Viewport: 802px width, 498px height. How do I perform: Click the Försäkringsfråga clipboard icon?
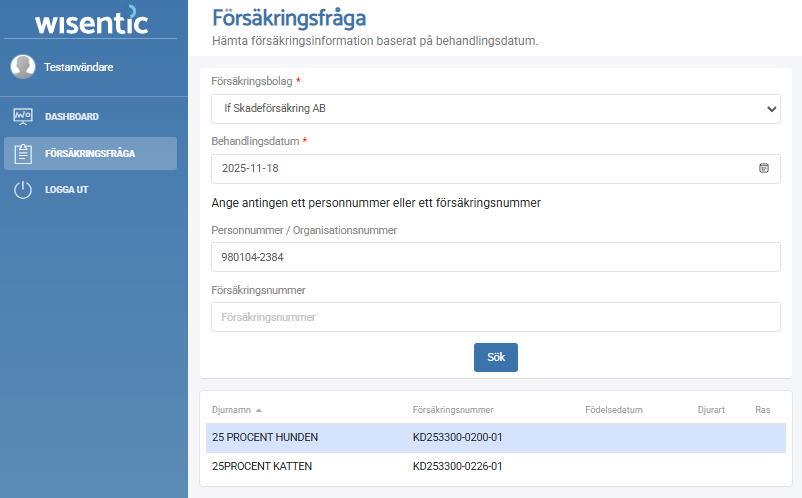tap(23, 153)
